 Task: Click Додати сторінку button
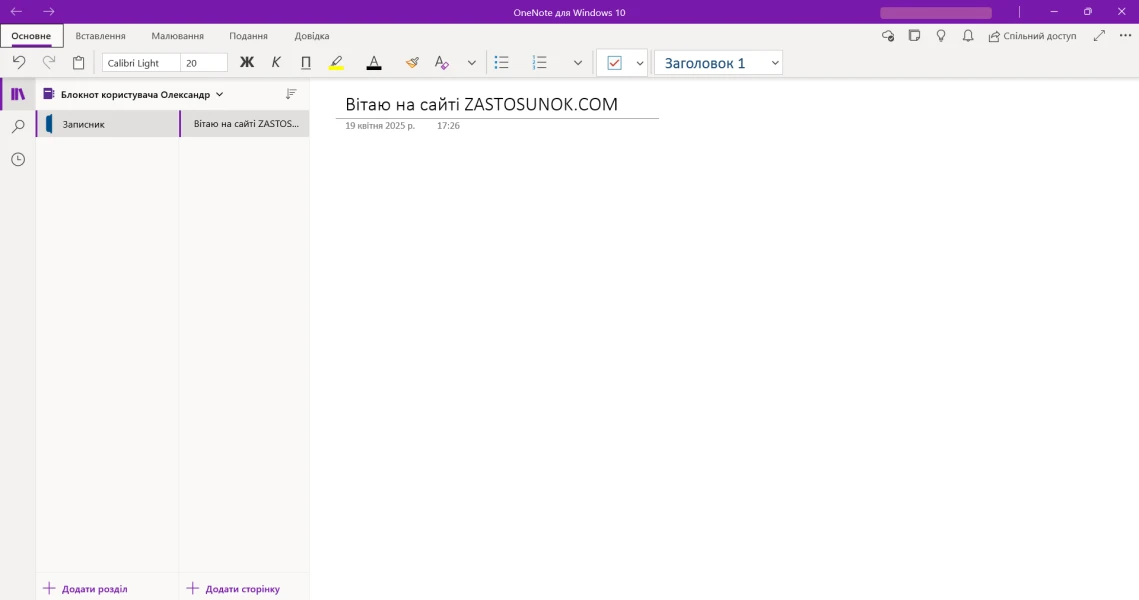click(234, 589)
